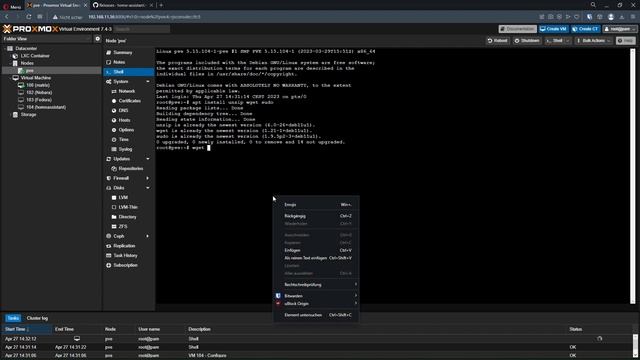Viewport: 640px width, 360px height.
Task: Open node Options
Action: pyautogui.click(x=126, y=130)
